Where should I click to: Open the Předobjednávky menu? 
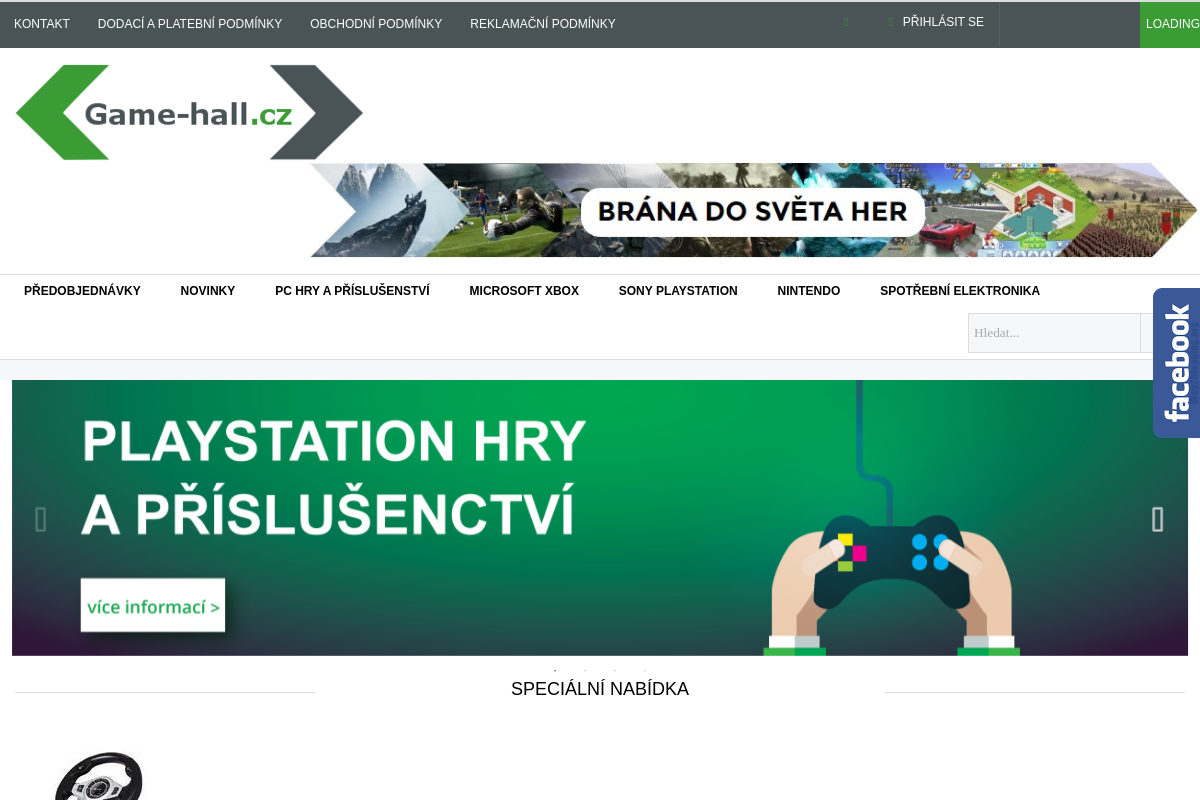[x=82, y=291]
